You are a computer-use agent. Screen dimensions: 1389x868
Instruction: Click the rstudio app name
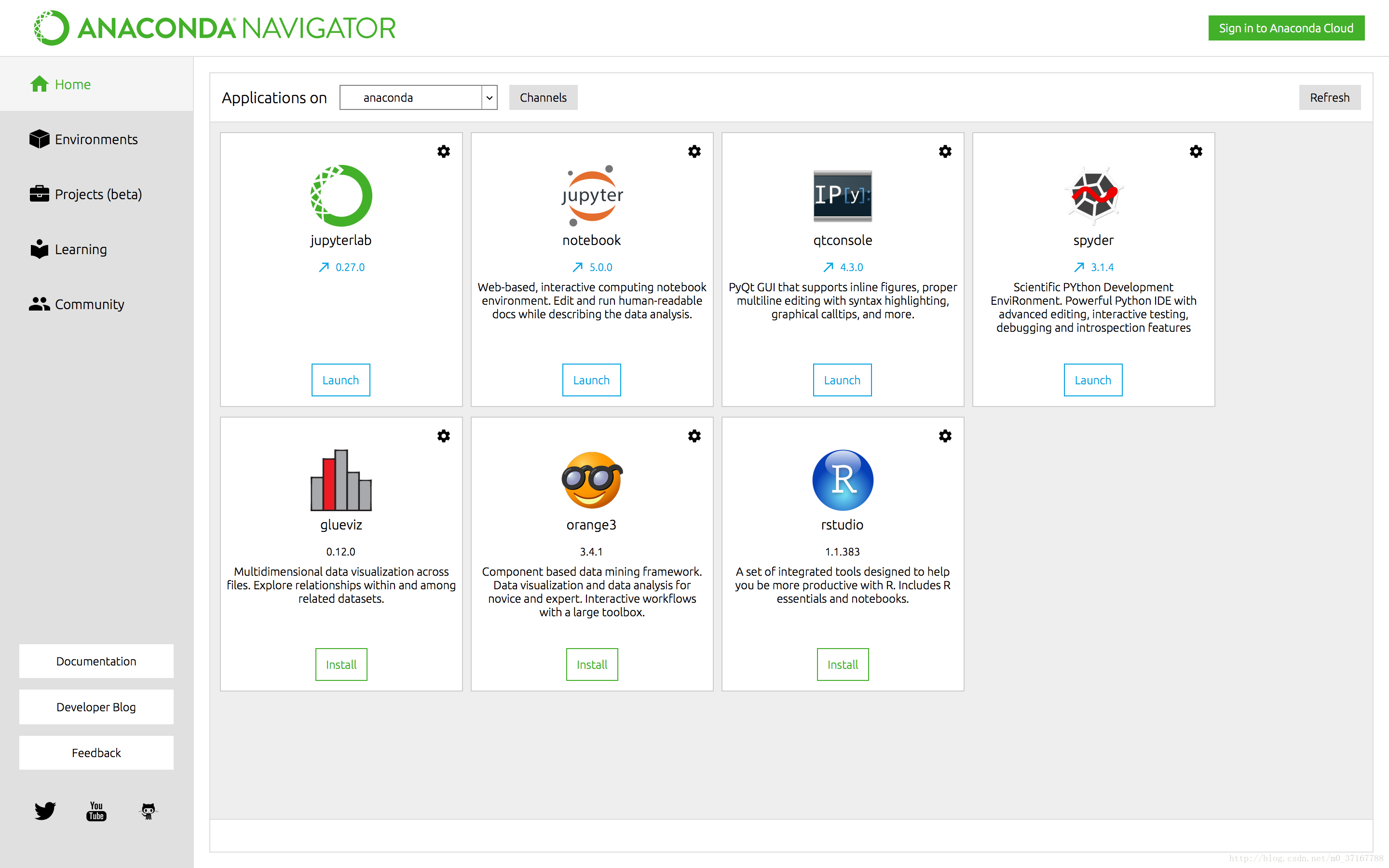point(842,525)
